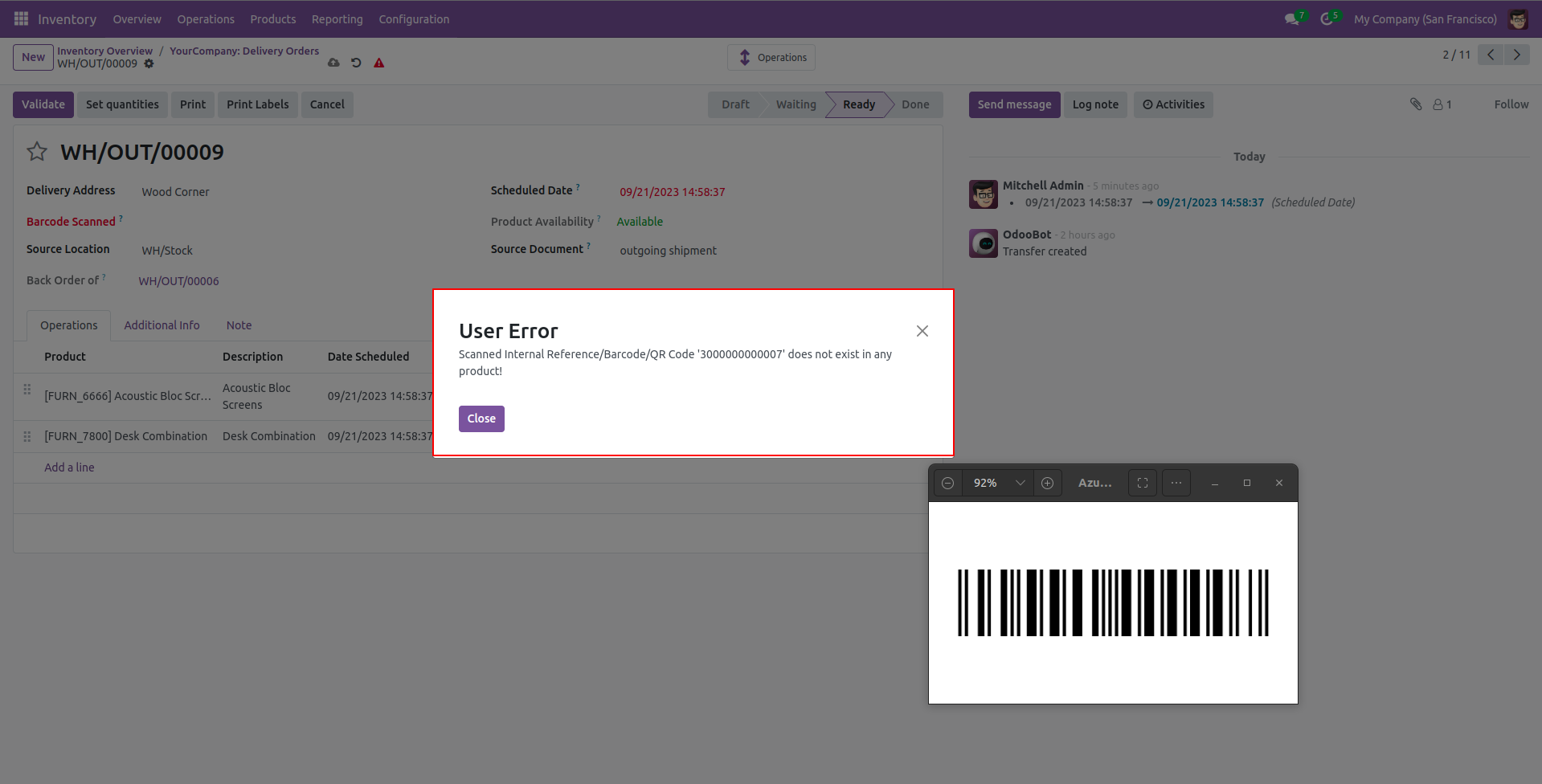The width and height of the screenshot is (1542, 784).
Task: Click the Follow link
Action: pyautogui.click(x=1511, y=104)
